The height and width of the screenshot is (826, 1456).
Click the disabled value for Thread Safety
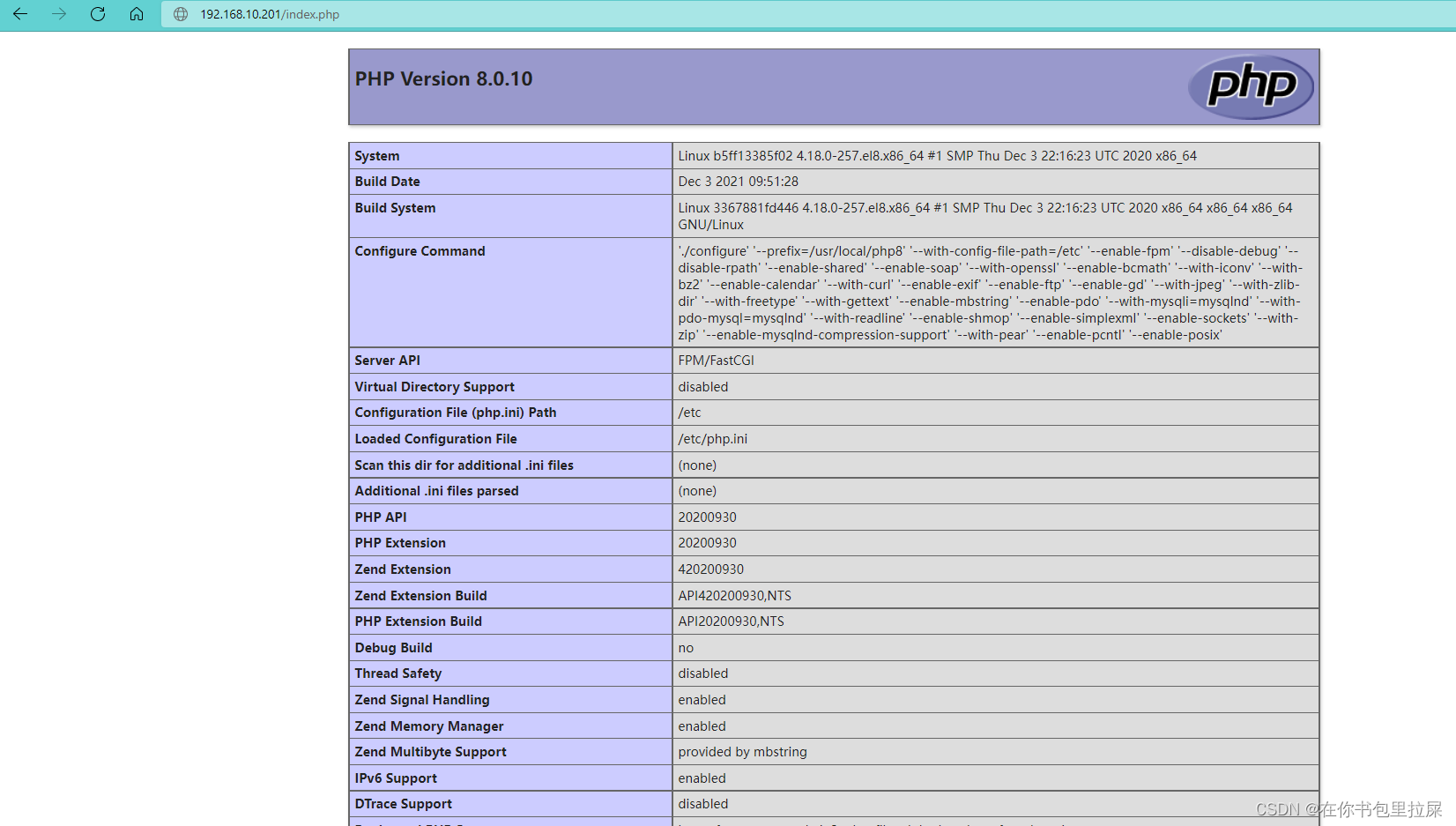702,673
